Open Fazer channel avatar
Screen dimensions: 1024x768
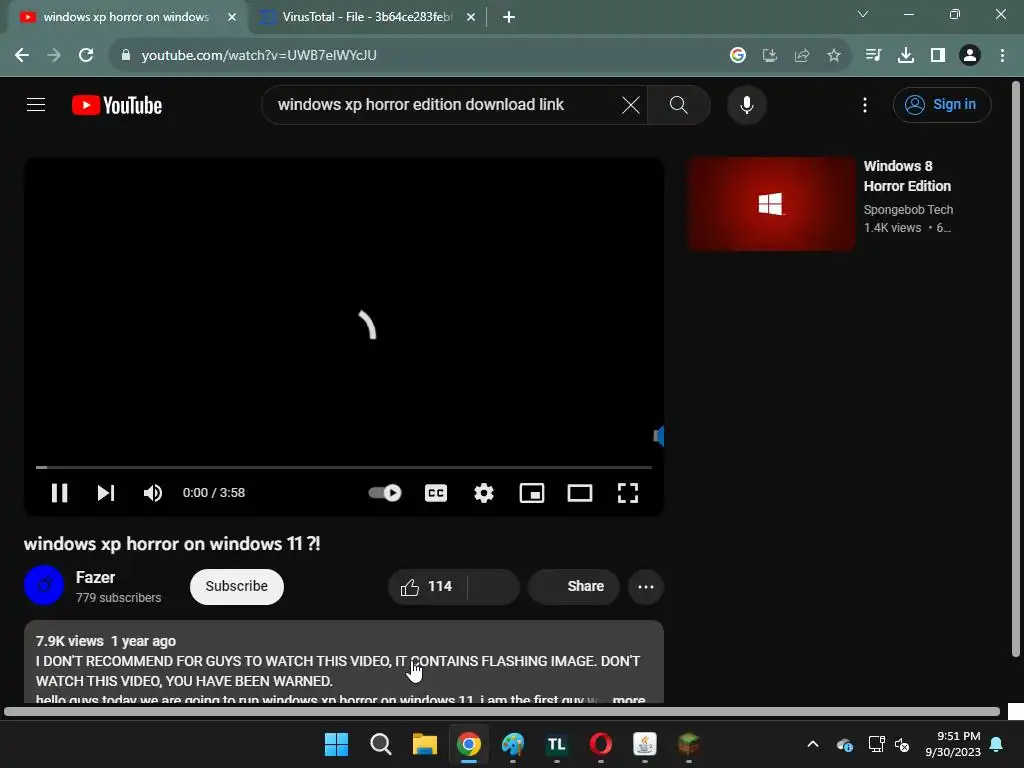(x=44, y=585)
